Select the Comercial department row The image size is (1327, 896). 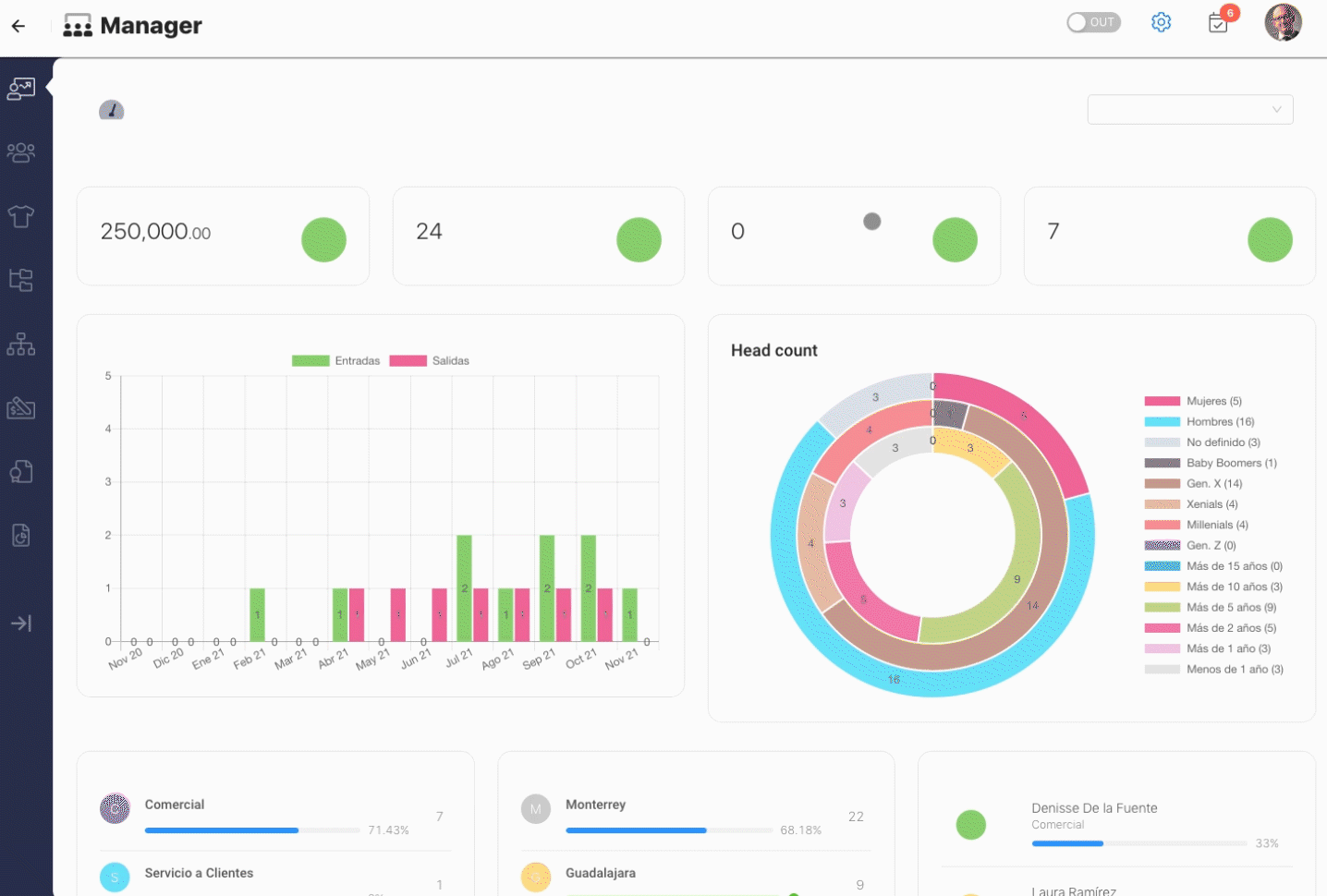coord(275,817)
